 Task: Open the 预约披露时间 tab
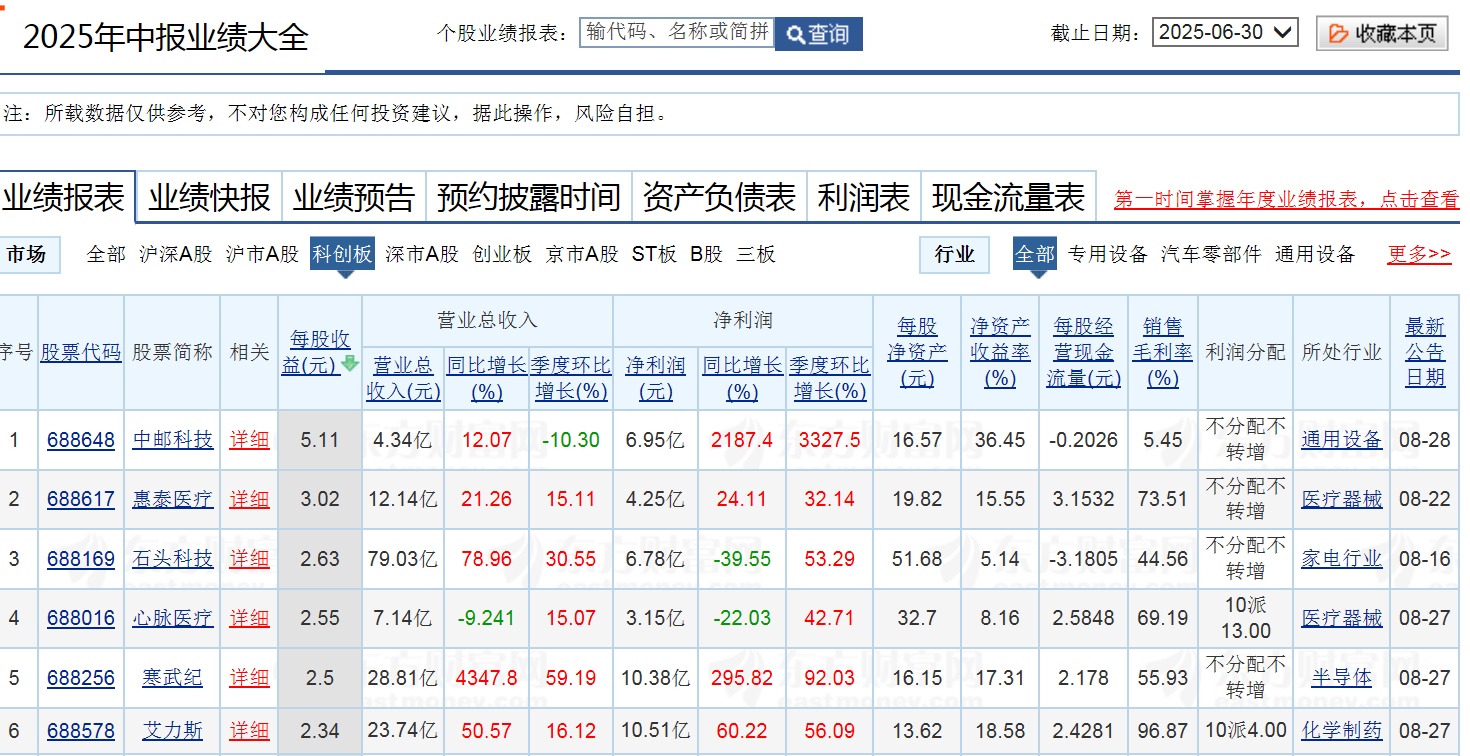(529, 197)
